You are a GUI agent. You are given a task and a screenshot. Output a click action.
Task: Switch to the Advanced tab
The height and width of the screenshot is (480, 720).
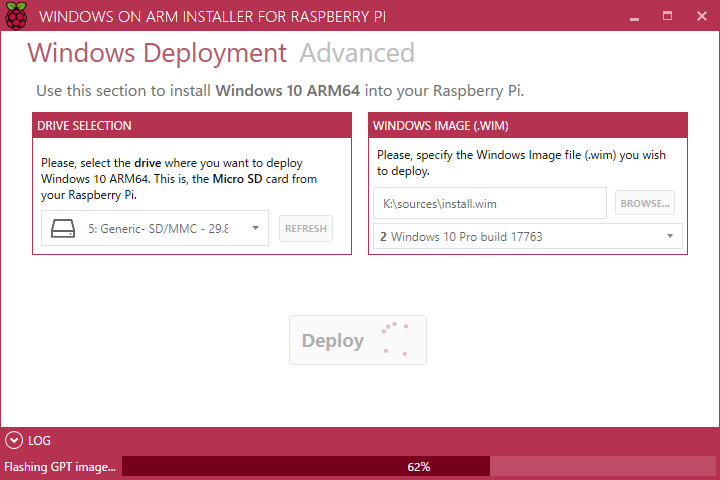357,53
